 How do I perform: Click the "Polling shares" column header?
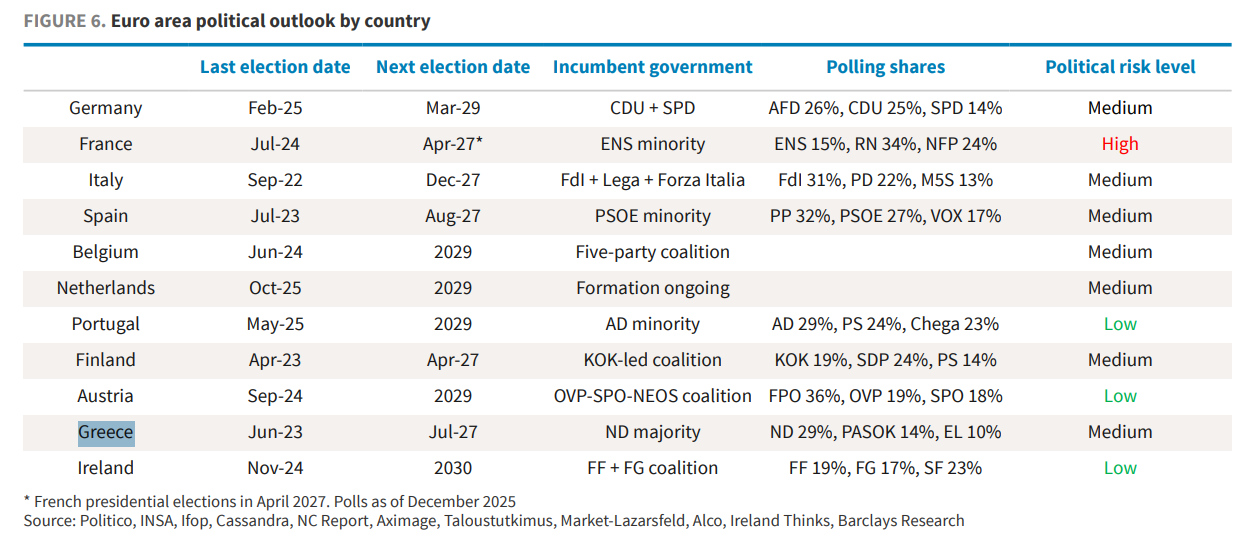click(885, 67)
